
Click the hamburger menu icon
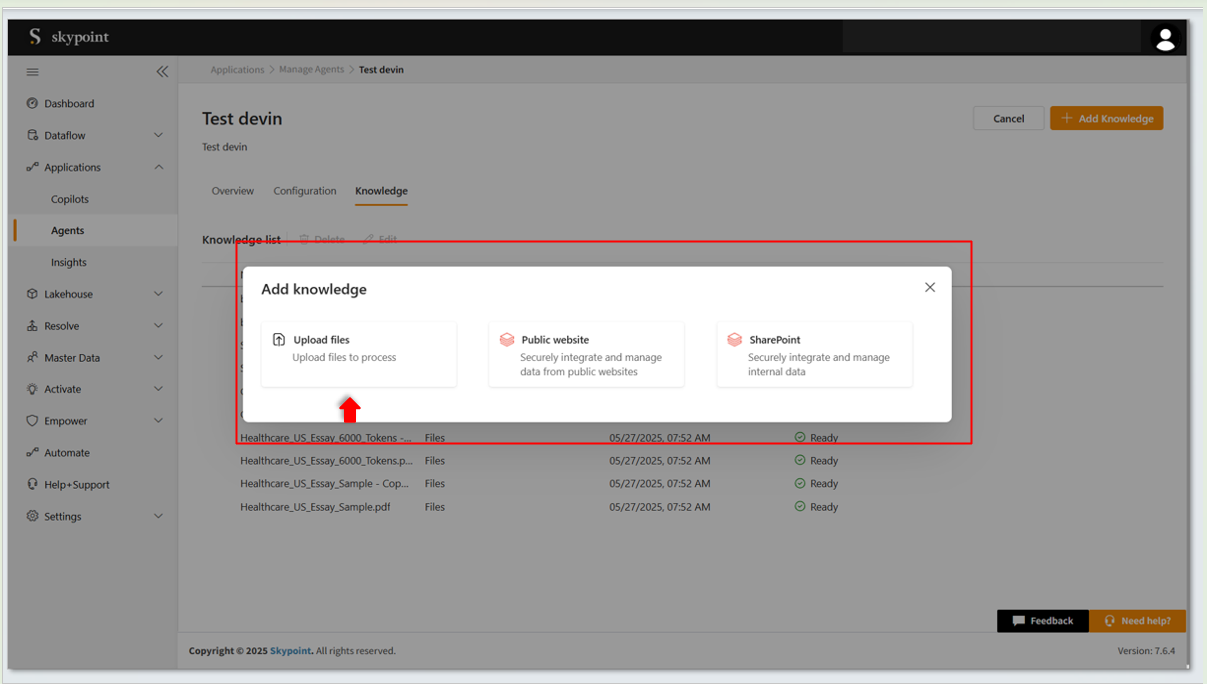pos(32,72)
